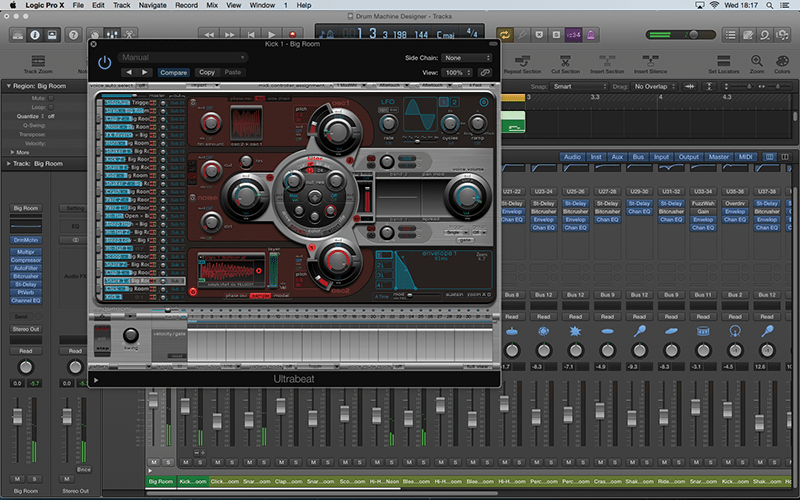
Task: Mute the Big Room channel strip
Action: pos(17,479)
